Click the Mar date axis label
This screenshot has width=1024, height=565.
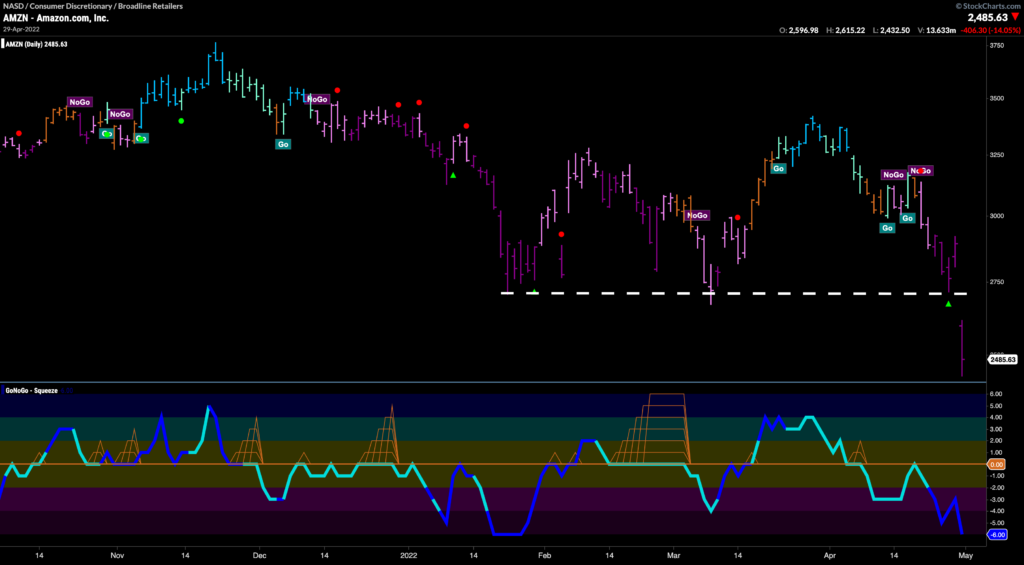676,555
